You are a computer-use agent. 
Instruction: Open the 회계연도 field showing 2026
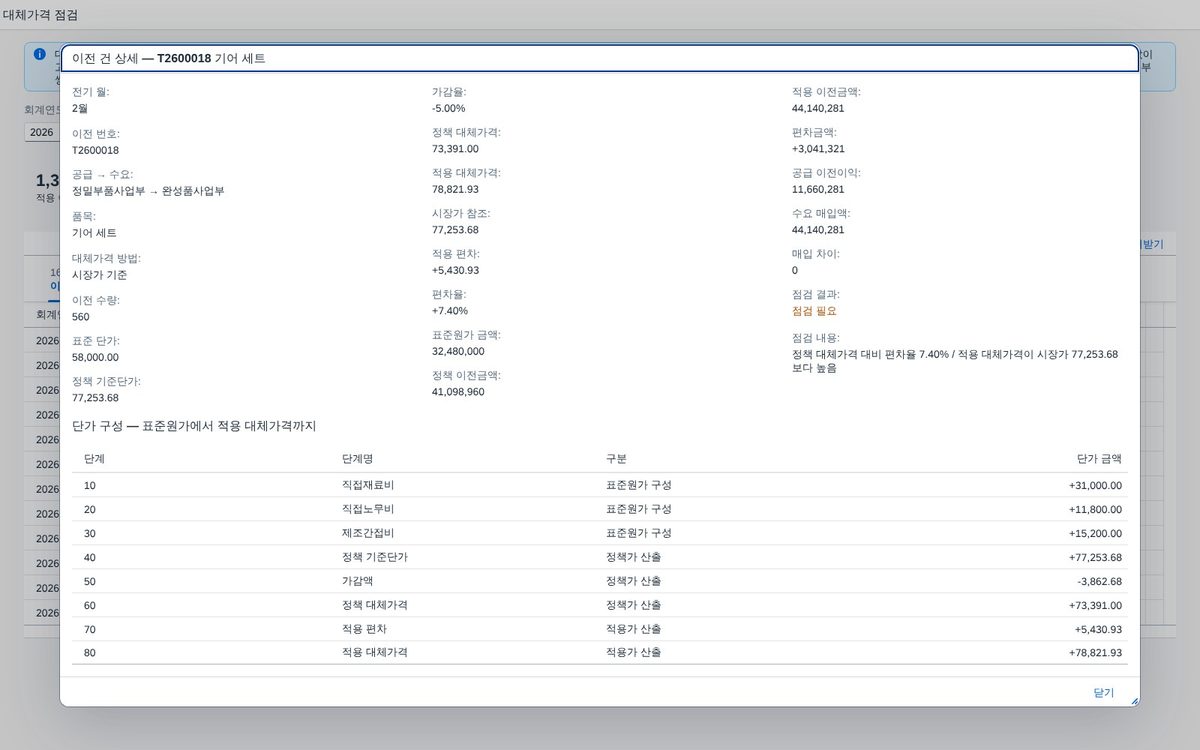click(42, 132)
